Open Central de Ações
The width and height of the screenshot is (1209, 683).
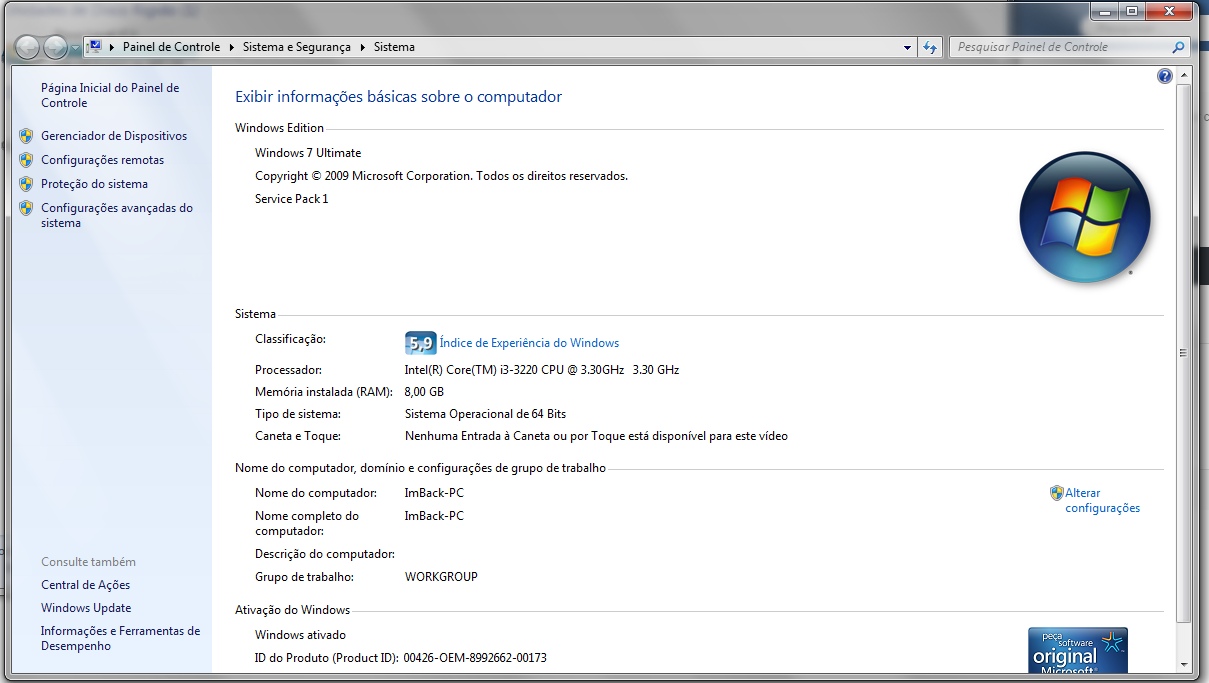[85, 585]
